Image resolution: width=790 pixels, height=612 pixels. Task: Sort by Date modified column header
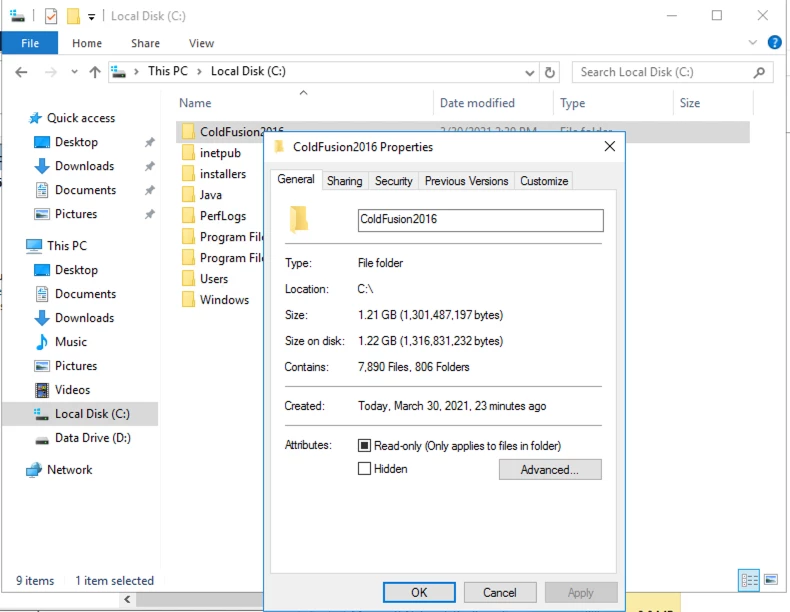(x=477, y=103)
